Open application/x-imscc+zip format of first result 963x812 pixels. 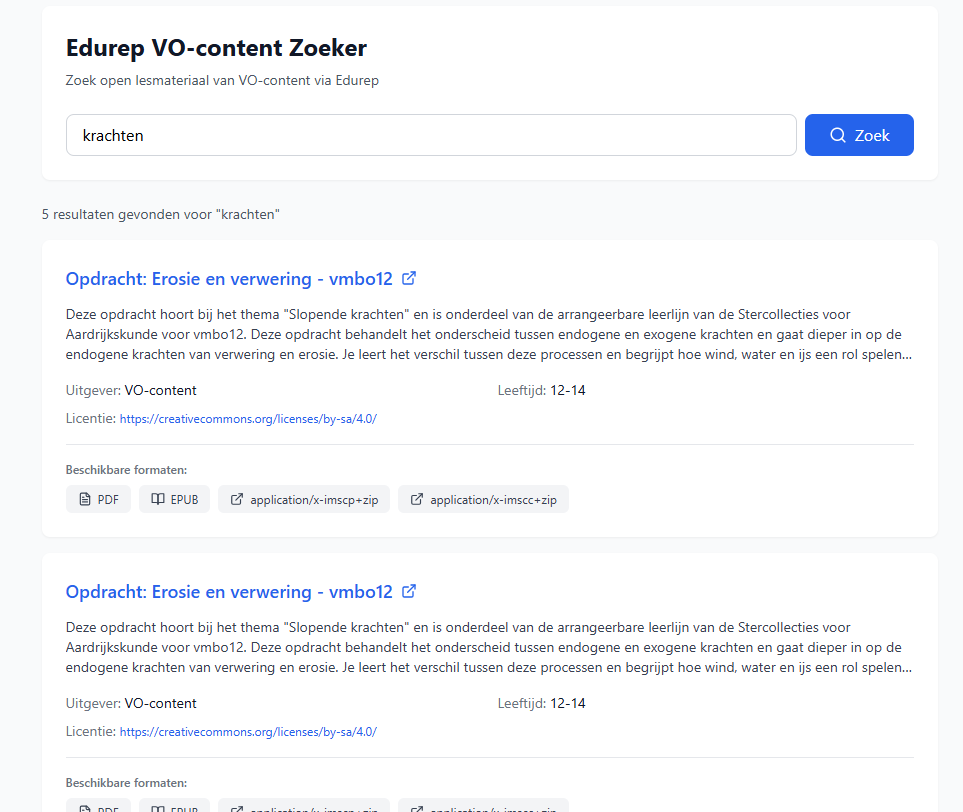(483, 499)
